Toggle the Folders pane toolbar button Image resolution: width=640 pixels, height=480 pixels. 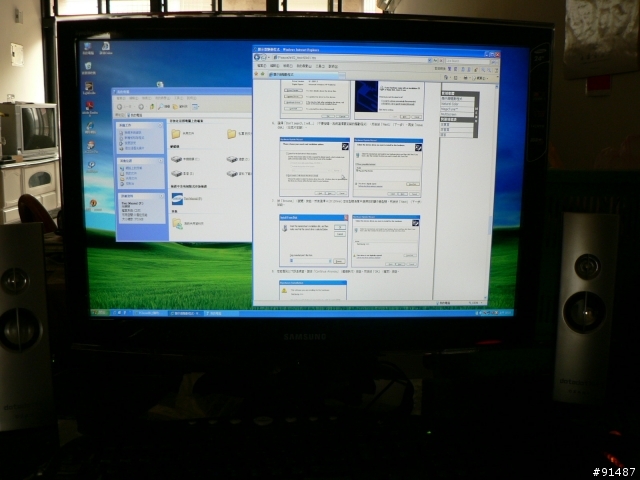180,107
